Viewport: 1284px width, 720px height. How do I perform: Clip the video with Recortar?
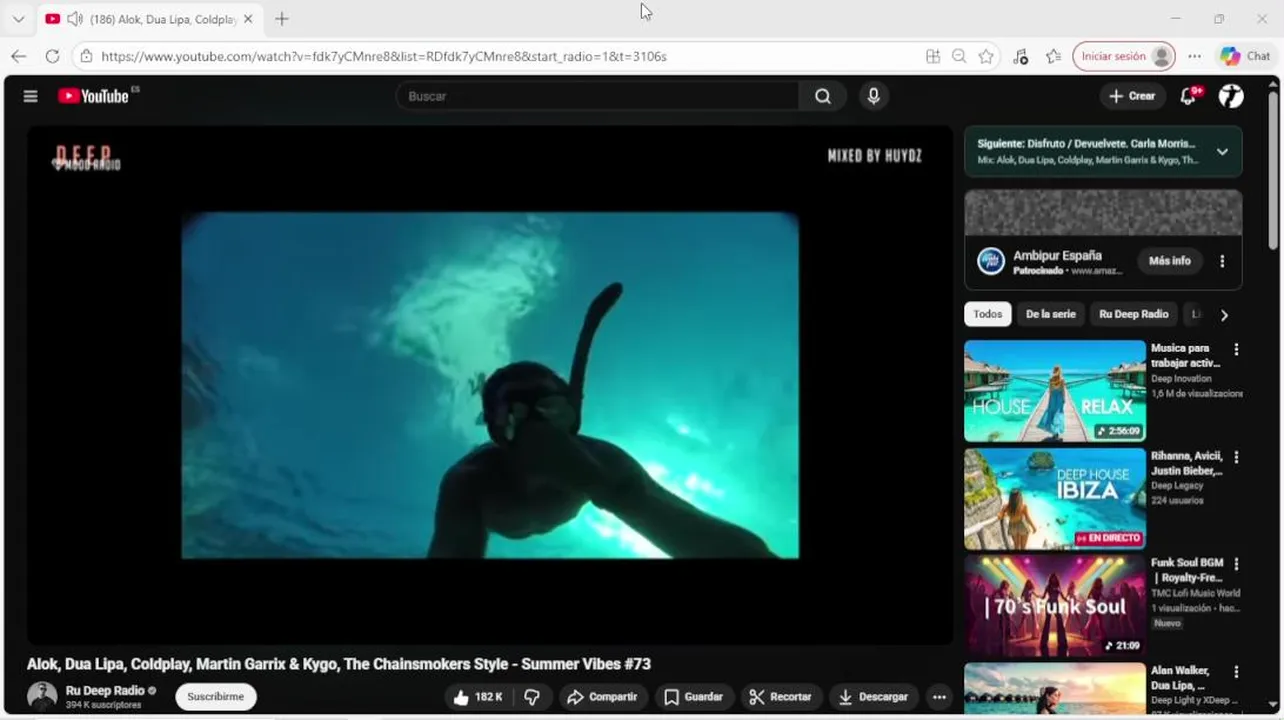coord(780,697)
